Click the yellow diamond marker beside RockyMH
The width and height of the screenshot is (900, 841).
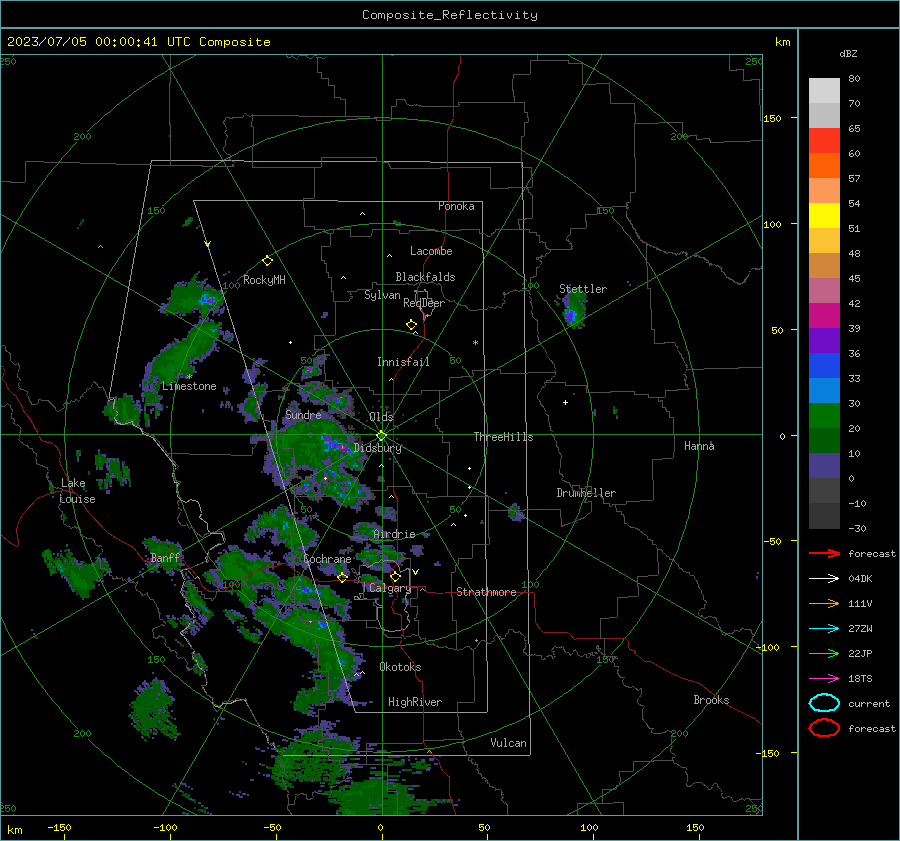click(x=267, y=261)
